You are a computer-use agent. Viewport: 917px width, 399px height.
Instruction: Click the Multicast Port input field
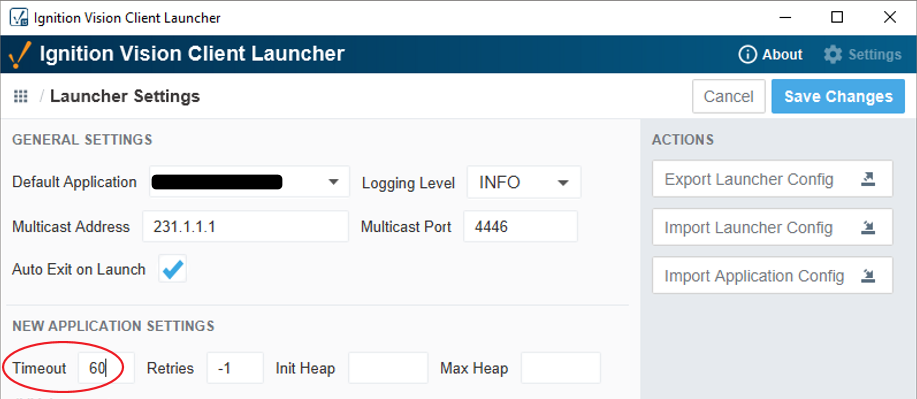(x=520, y=226)
